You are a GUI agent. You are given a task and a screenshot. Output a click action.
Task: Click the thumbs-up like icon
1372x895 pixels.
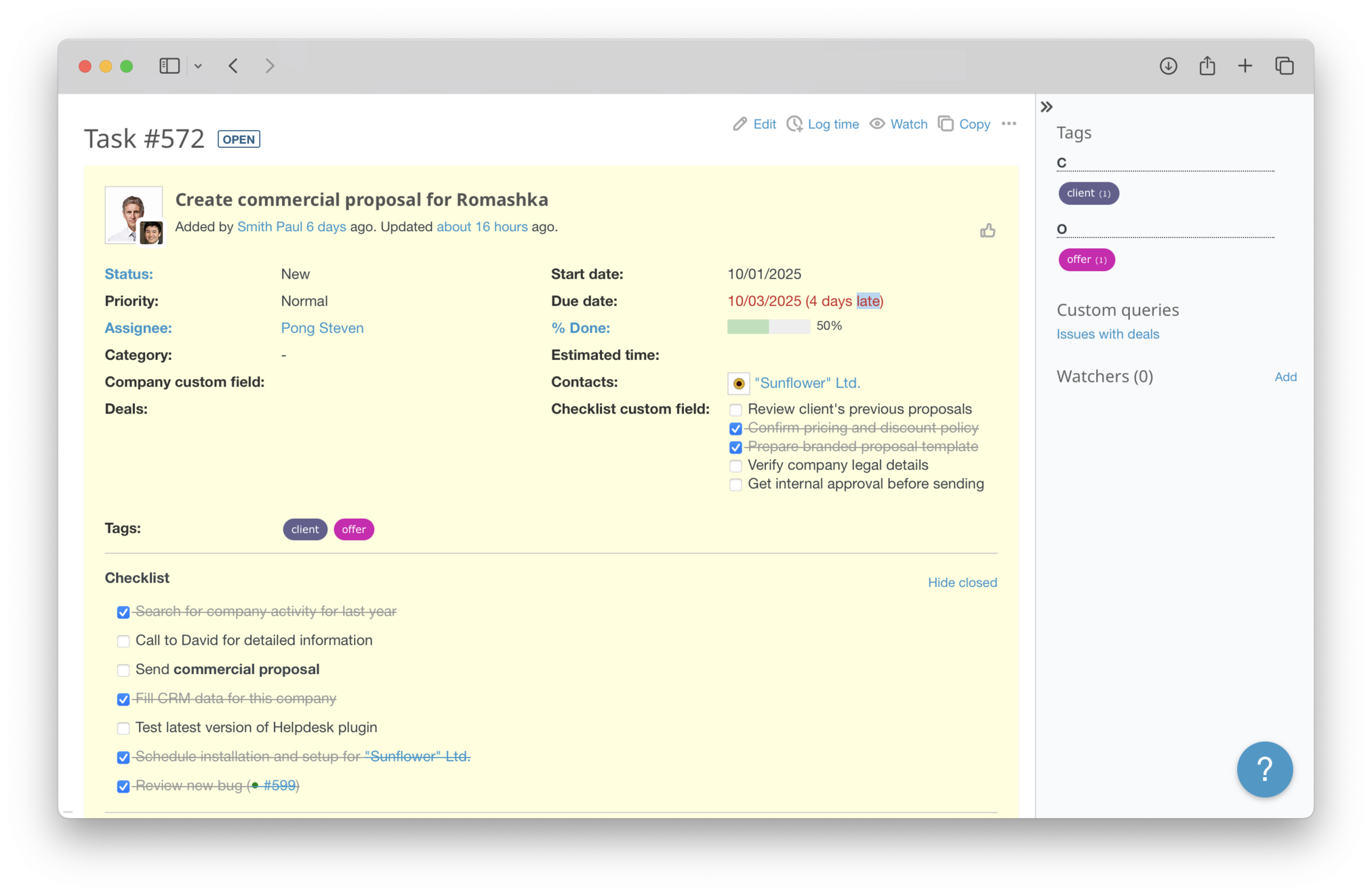coord(988,231)
